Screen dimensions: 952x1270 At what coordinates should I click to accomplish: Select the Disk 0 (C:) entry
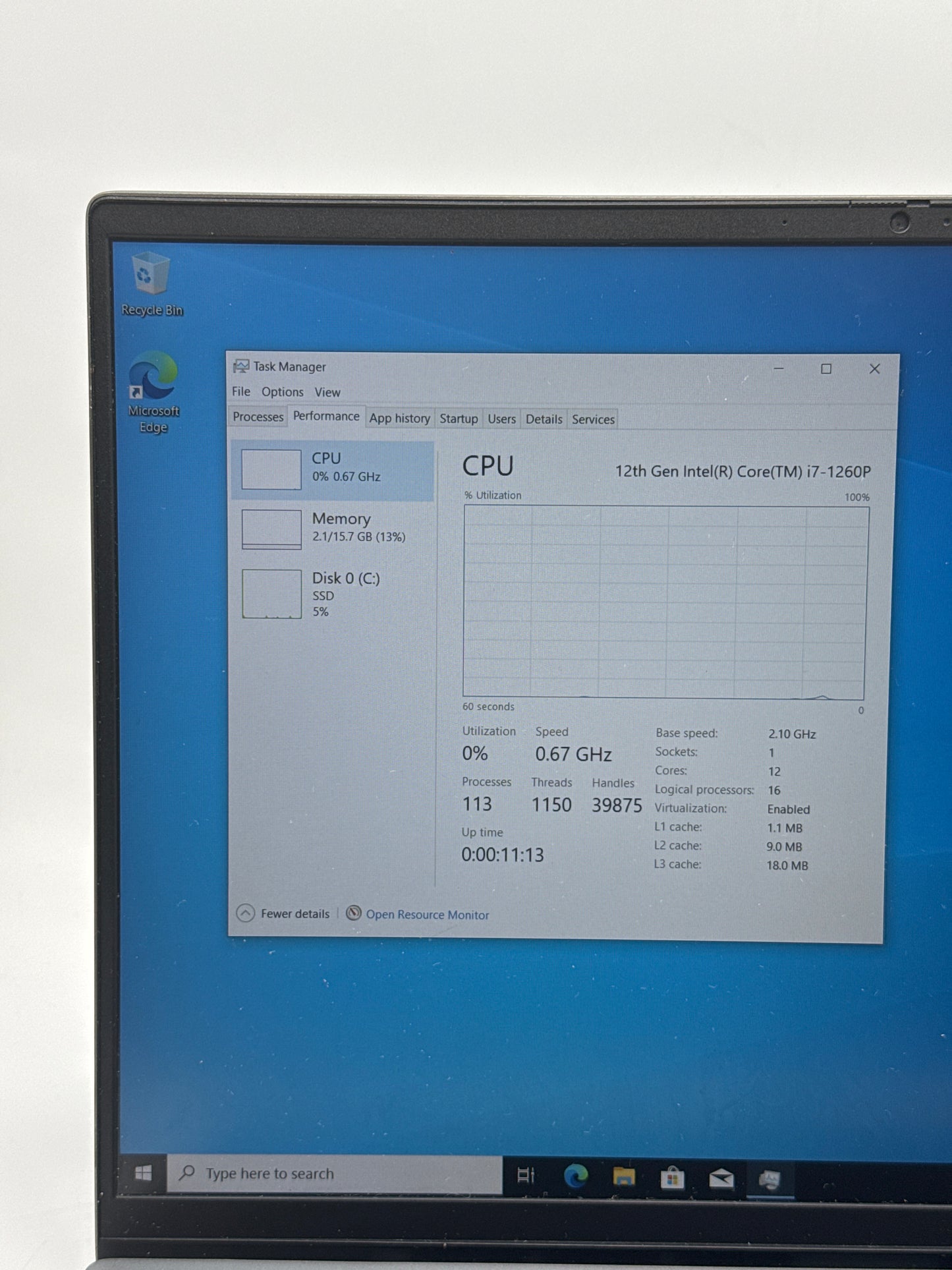(332, 594)
